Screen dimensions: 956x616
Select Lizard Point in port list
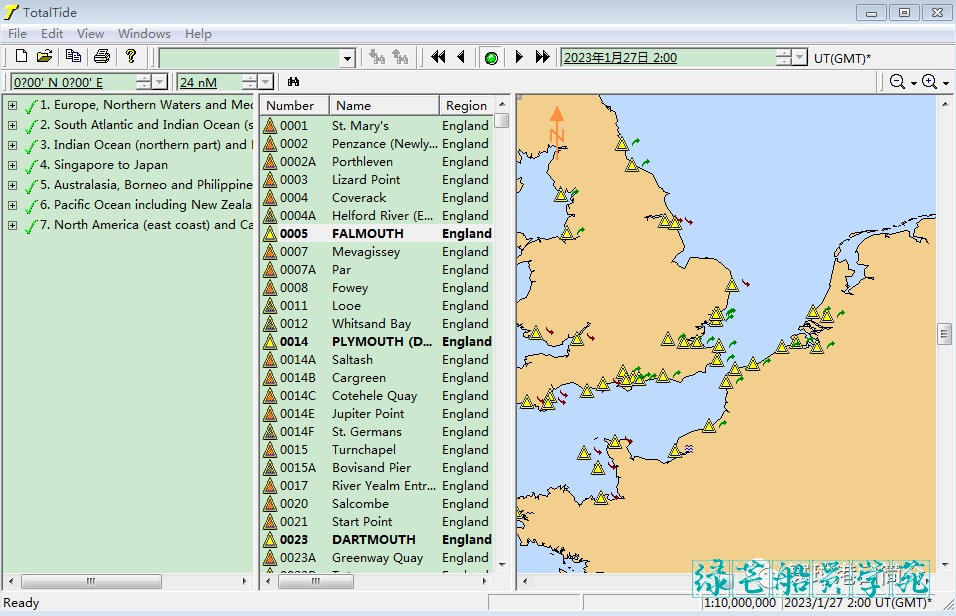pos(366,180)
